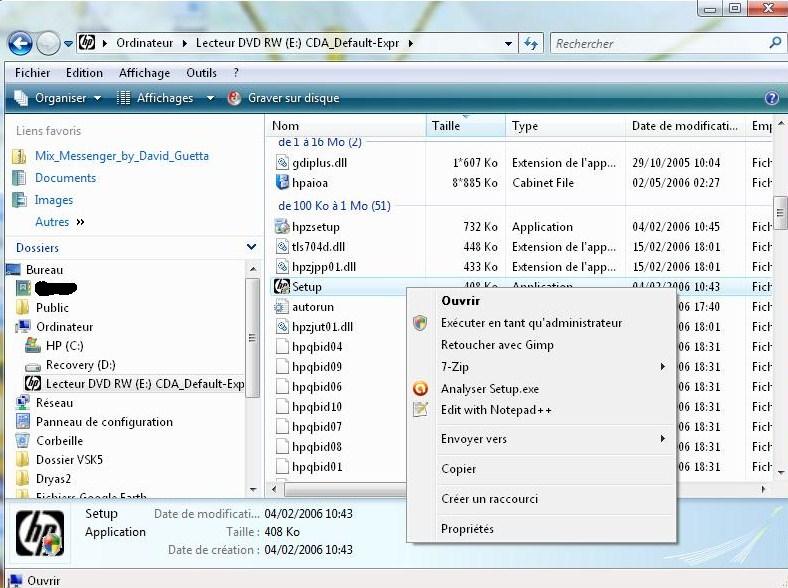Click the Refresh arrows button beside address bar
This screenshot has width=788, height=588.
click(531, 44)
